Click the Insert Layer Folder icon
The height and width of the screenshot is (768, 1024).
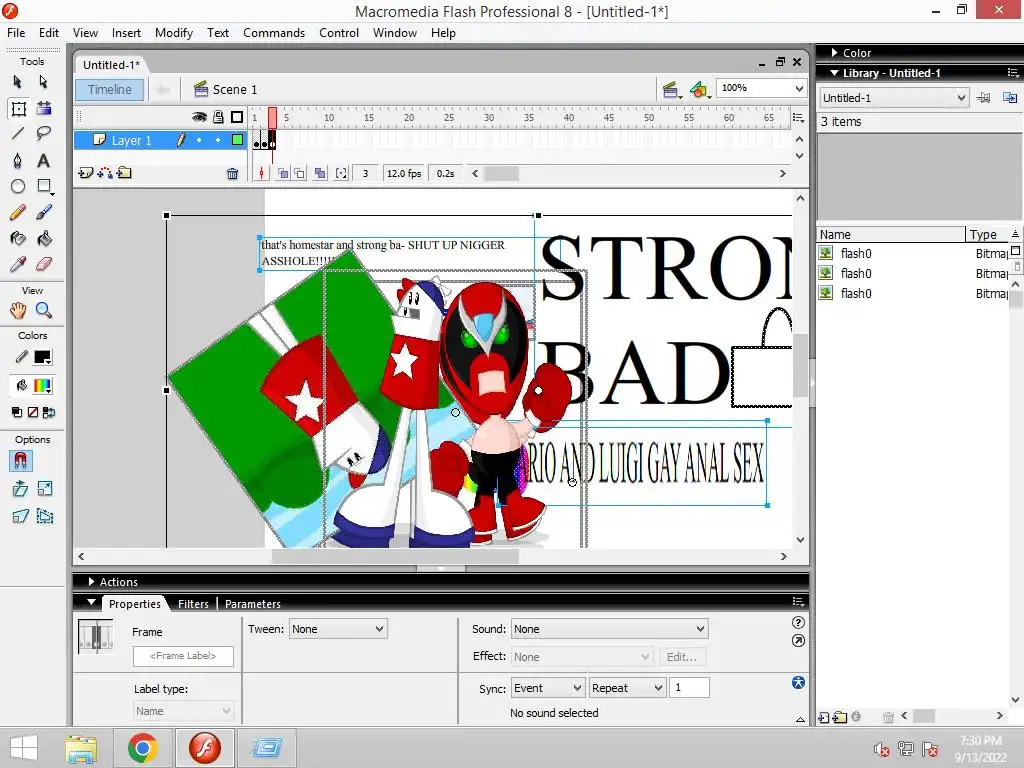point(124,173)
